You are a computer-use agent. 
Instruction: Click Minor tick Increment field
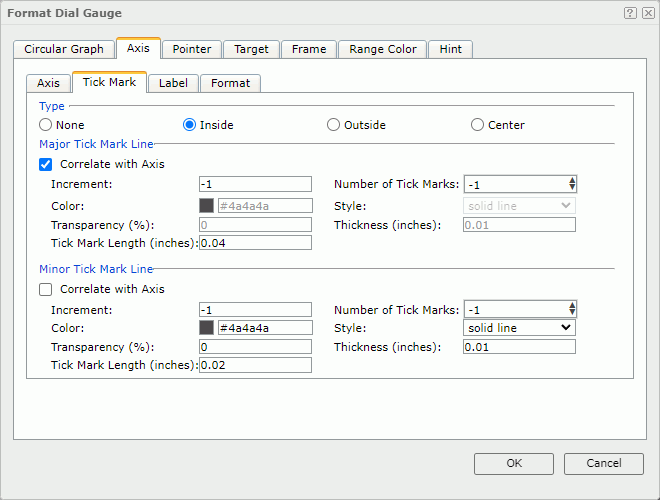point(255,310)
